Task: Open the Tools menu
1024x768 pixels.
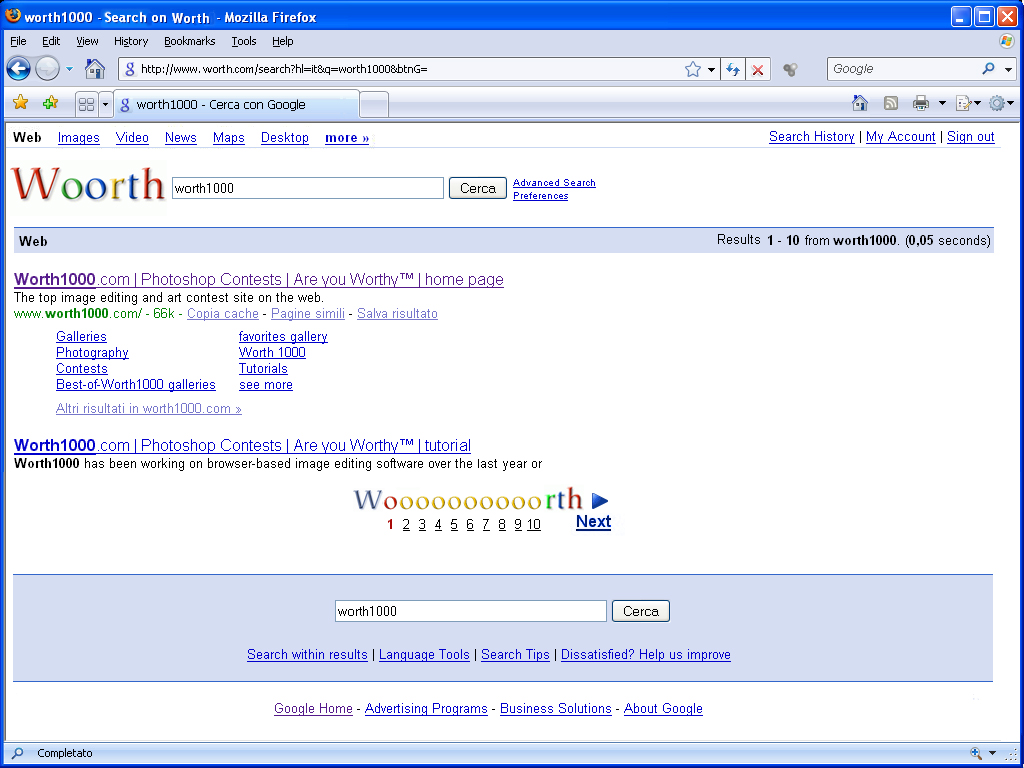Action: pyautogui.click(x=244, y=41)
